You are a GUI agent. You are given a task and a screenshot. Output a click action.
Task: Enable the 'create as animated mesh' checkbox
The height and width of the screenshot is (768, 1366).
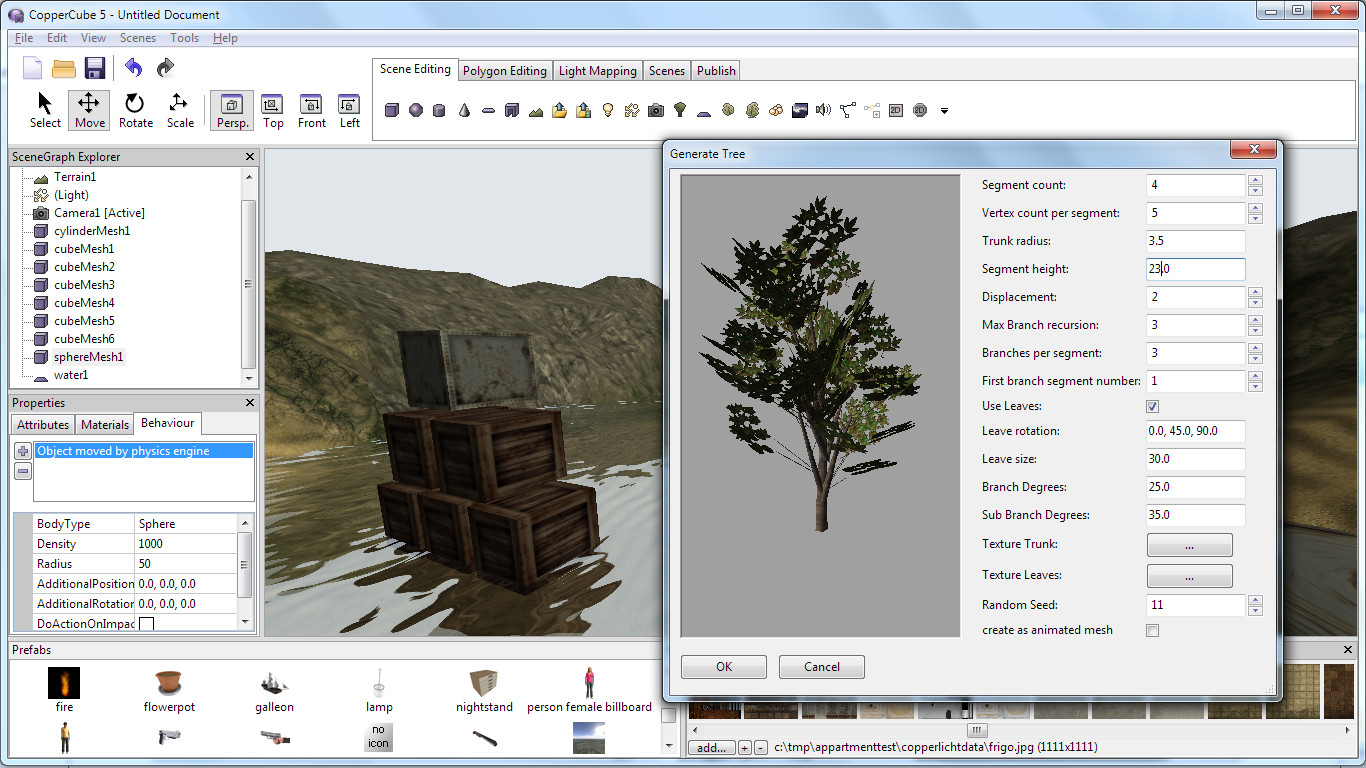(x=1152, y=630)
